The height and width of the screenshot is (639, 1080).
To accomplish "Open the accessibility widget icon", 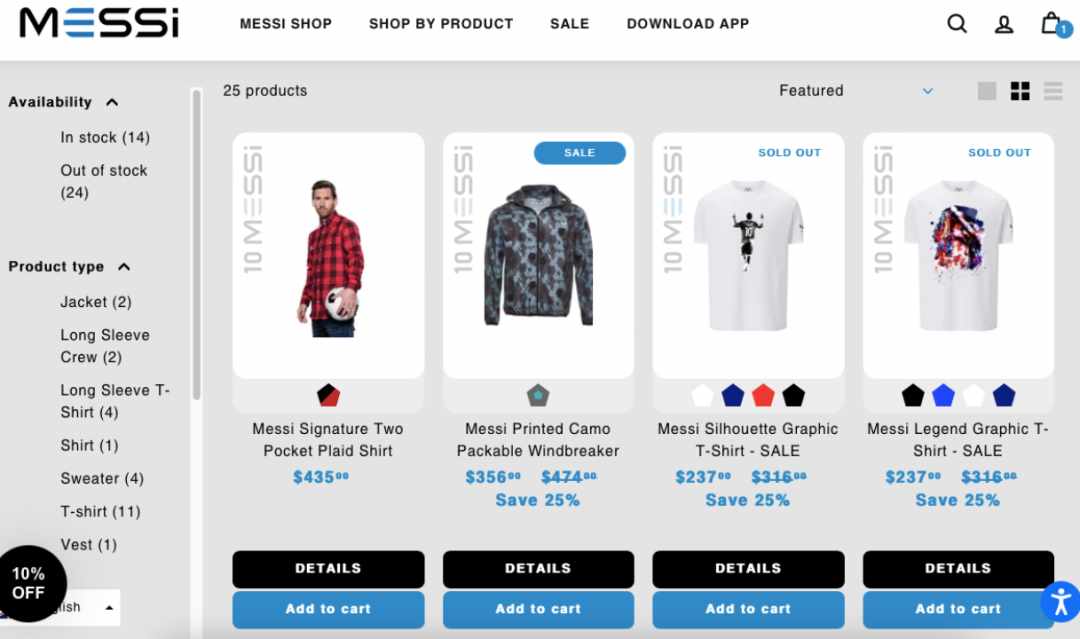I will click(1060, 601).
